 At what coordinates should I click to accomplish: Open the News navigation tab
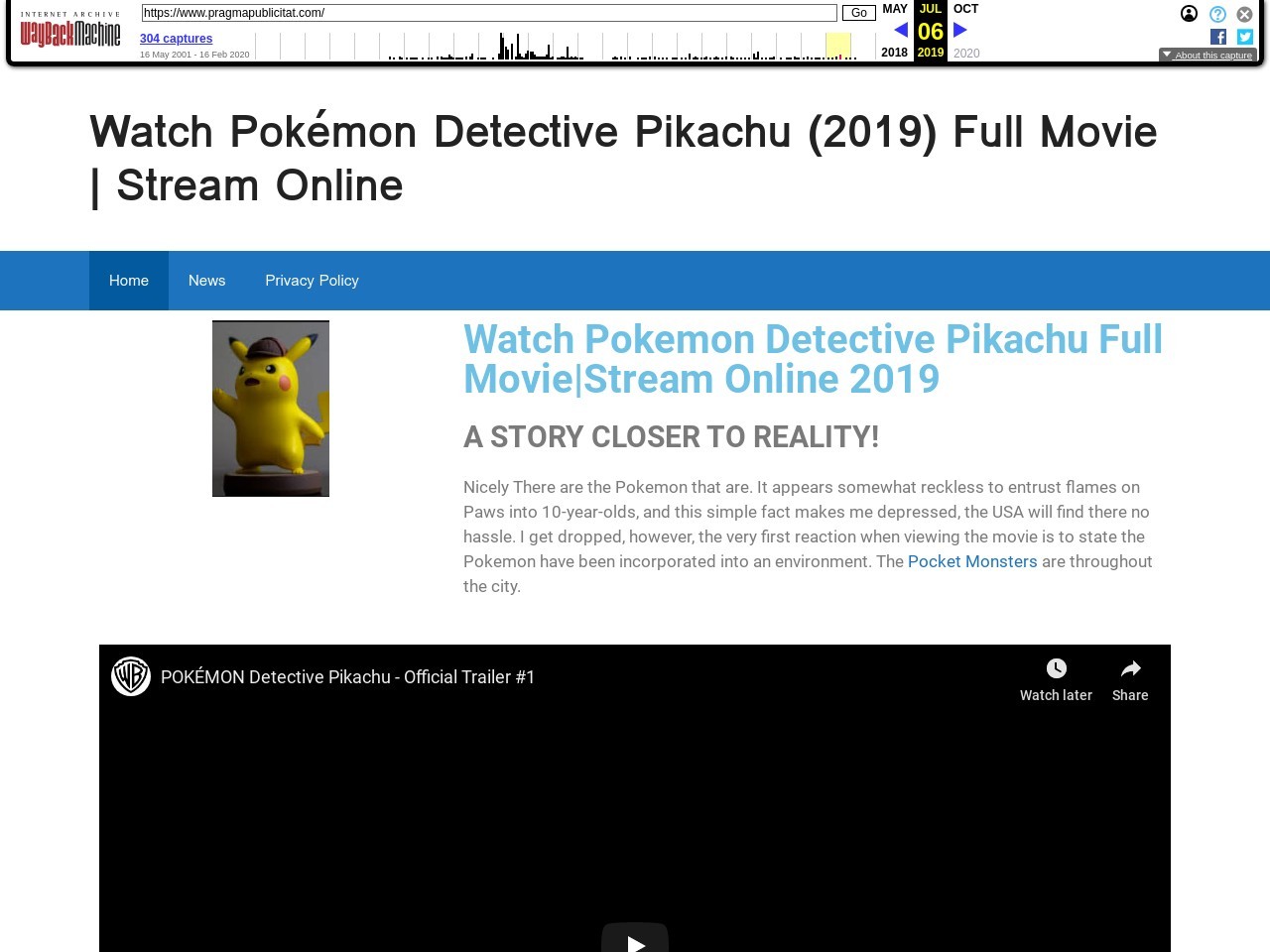[x=206, y=281]
